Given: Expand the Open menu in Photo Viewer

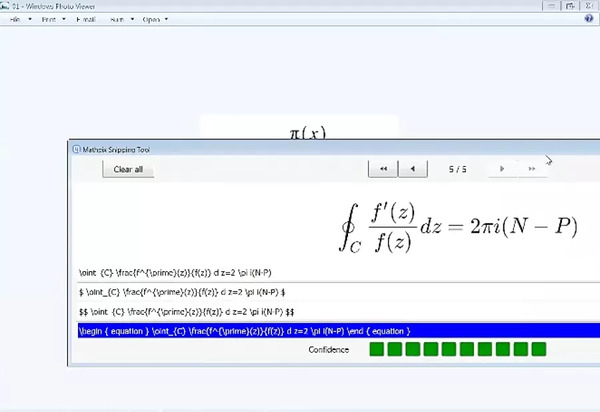Looking at the screenshot, I should point(151,19).
